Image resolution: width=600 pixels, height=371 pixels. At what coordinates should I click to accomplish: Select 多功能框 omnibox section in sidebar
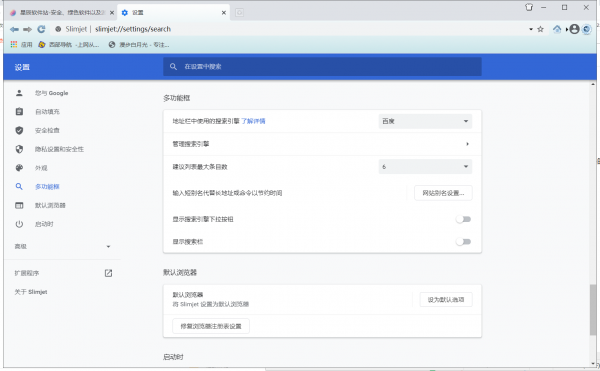click(x=47, y=187)
